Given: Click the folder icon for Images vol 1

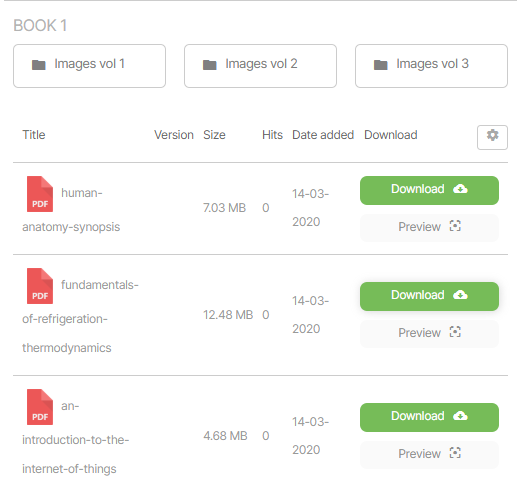Looking at the screenshot, I should click(39, 65).
